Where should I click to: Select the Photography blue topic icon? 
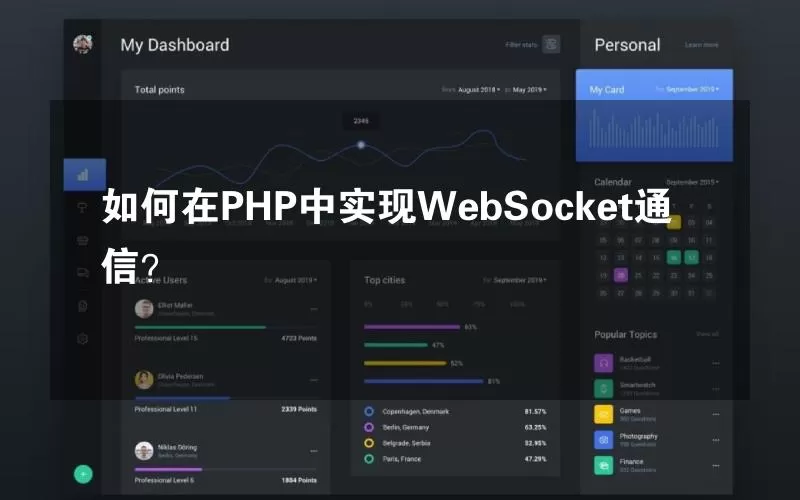[x=604, y=440]
